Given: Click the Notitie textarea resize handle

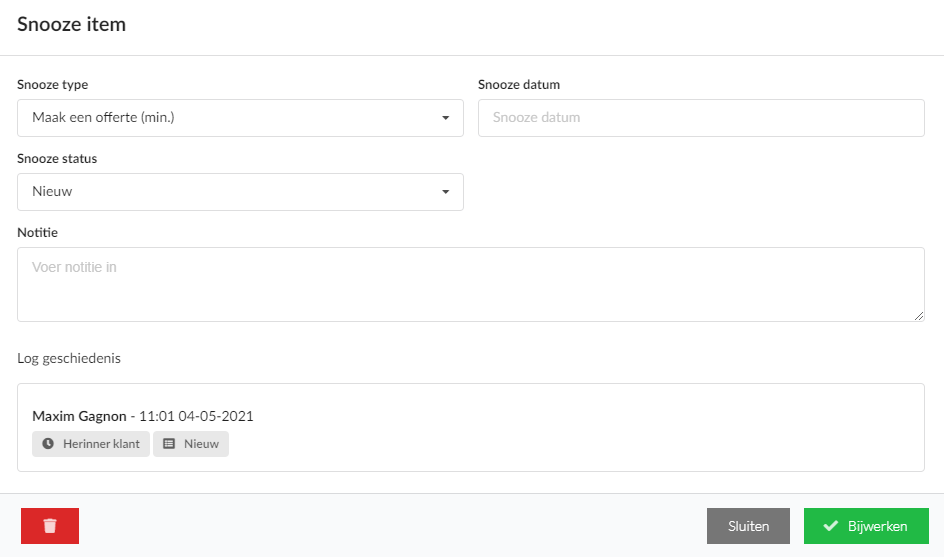Looking at the screenshot, I should pyautogui.click(x=918, y=315).
